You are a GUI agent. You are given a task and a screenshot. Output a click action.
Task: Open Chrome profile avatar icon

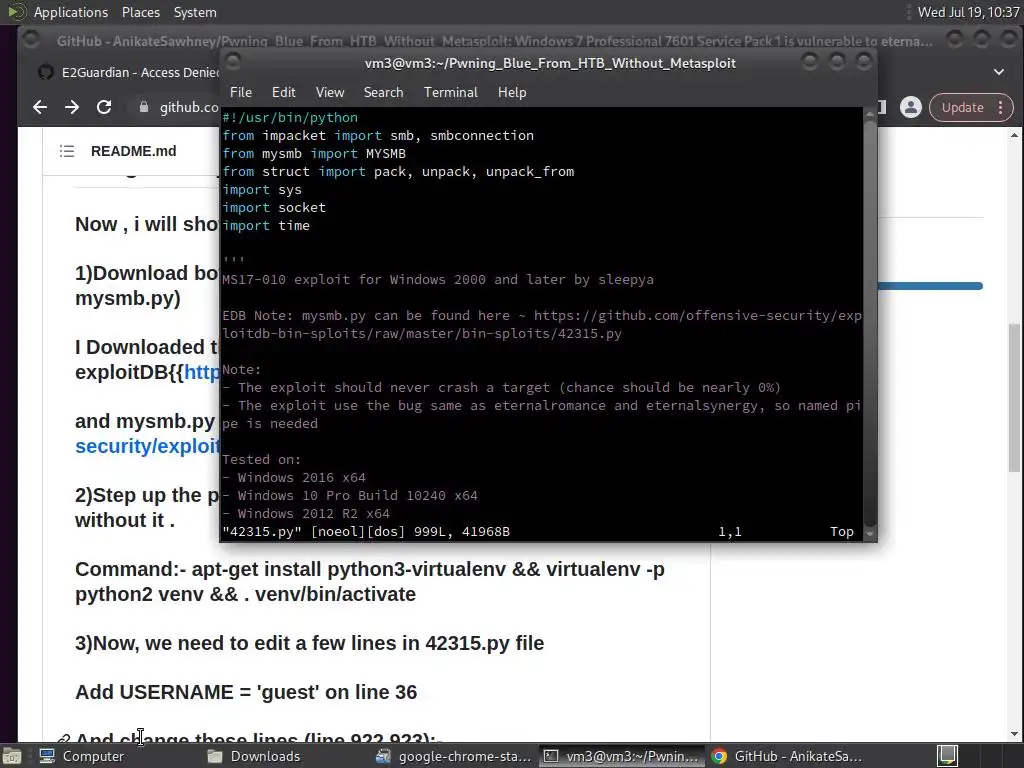(x=910, y=107)
